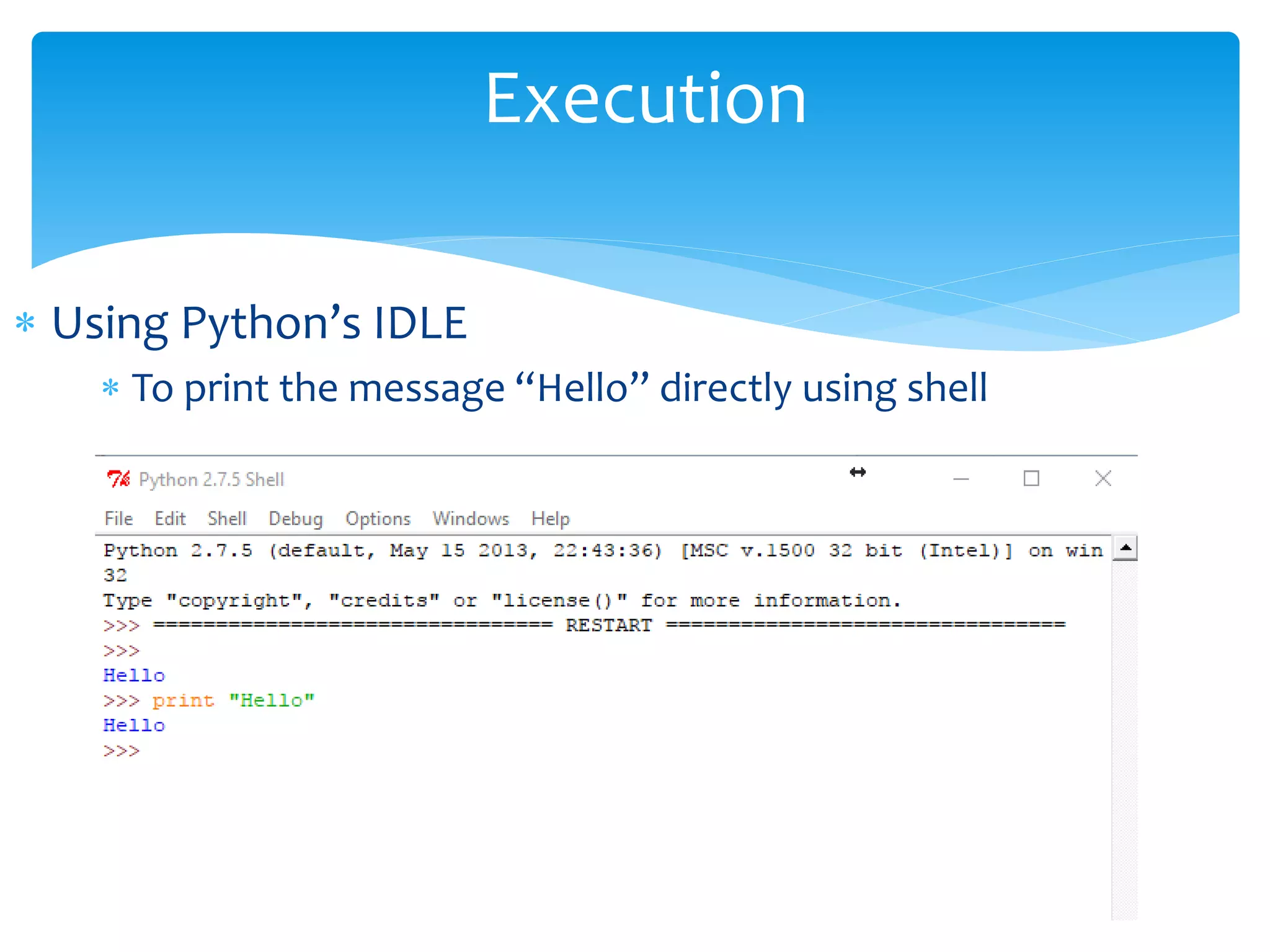Image resolution: width=1270 pixels, height=952 pixels.
Task: Click the Tk feather icon in title bar
Action: pyautogui.click(x=118, y=479)
